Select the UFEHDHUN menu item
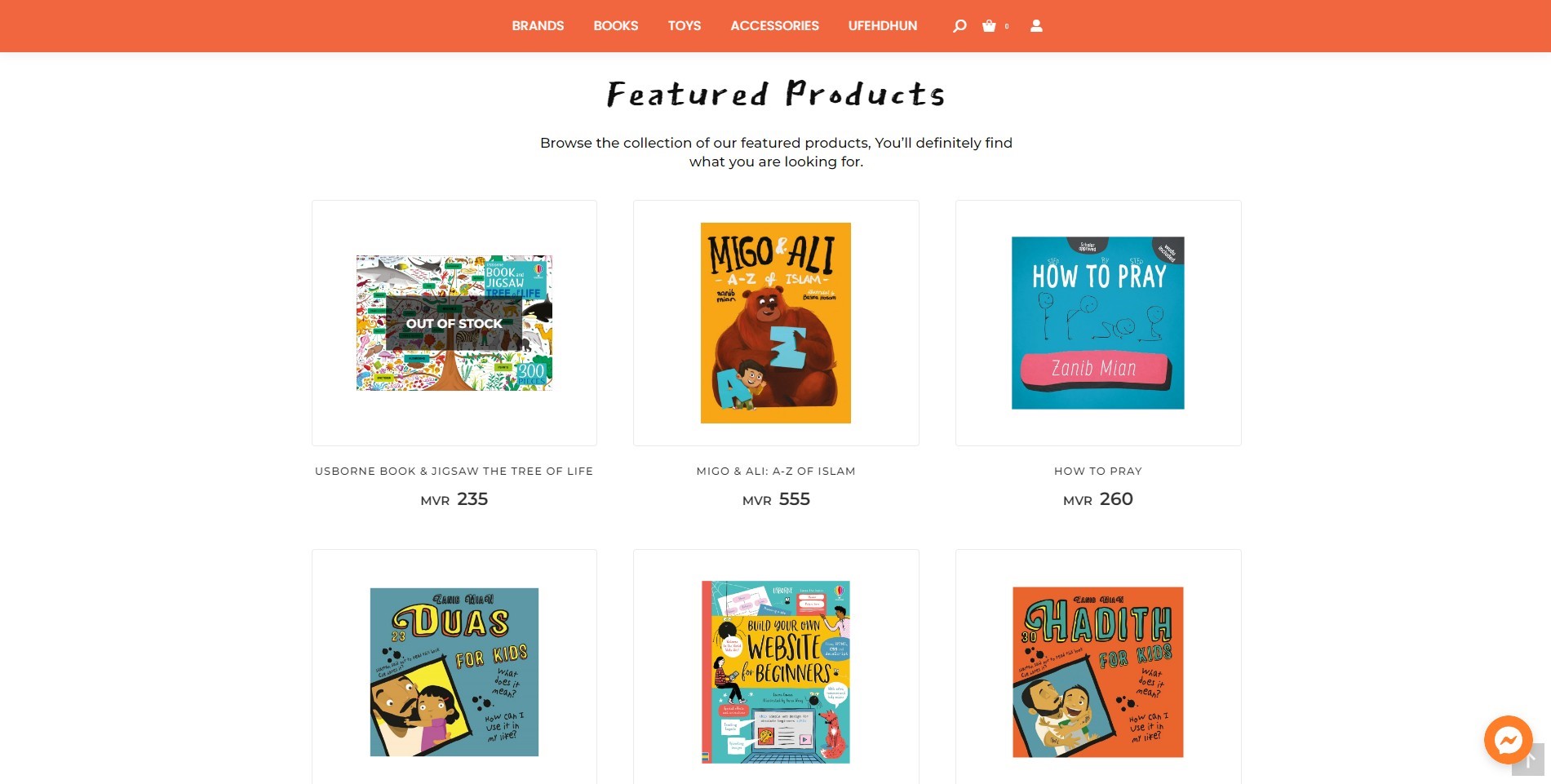The width and height of the screenshot is (1551, 784). (883, 26)
